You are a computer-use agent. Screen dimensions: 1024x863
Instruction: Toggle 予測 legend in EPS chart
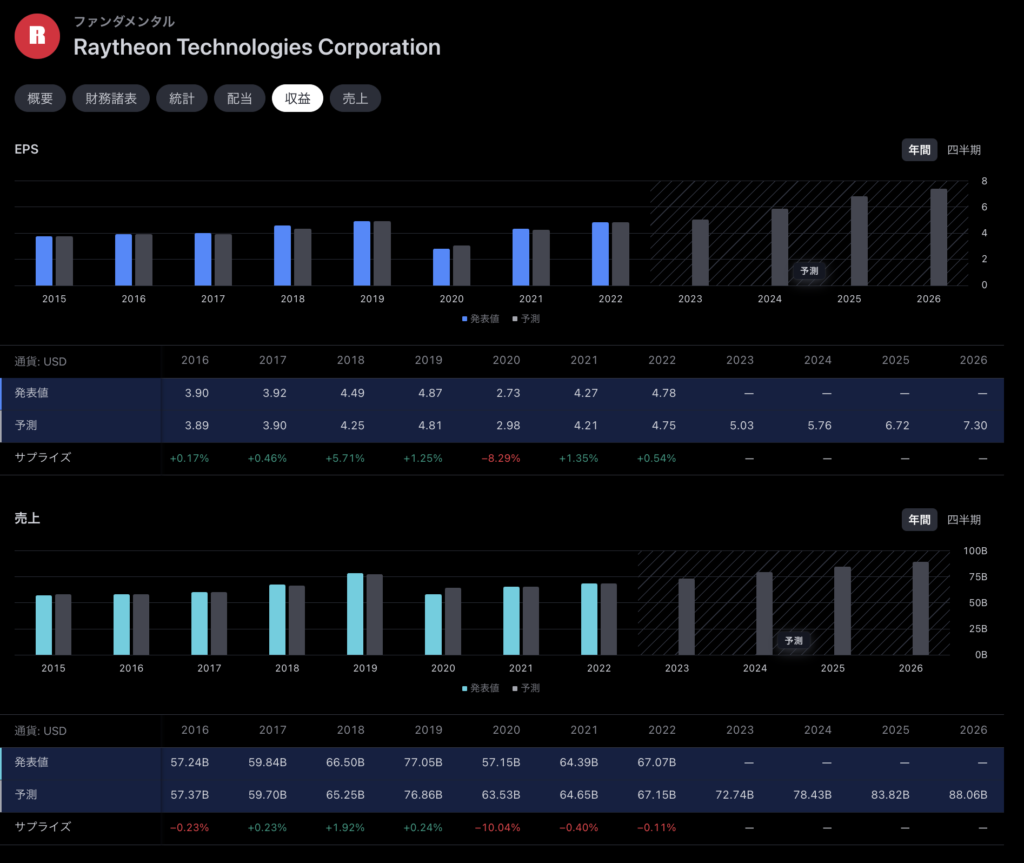(526, 319)
